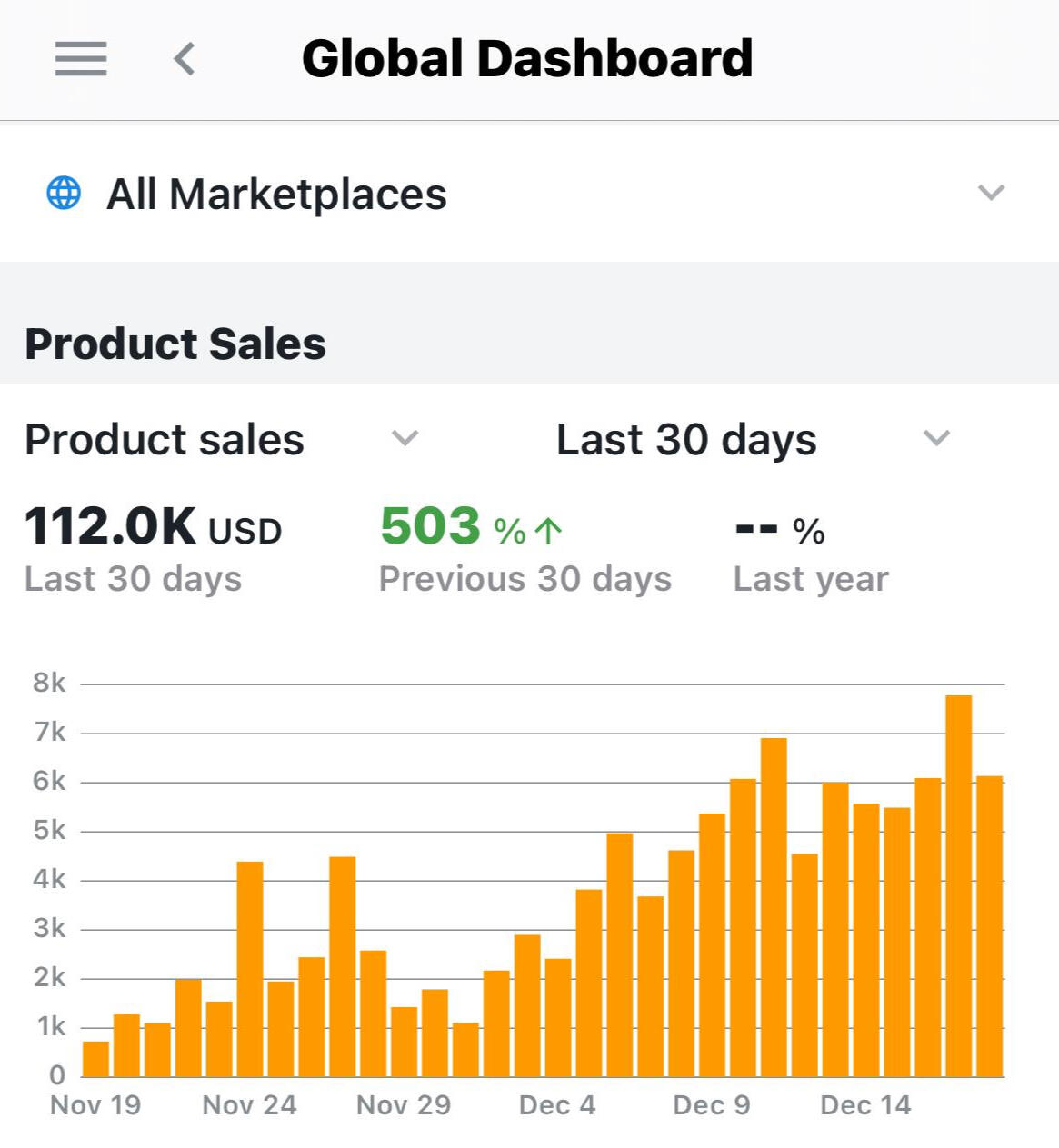Select the tallest bar near 8k
The height and width of the screenshot is (1148, 1059).
point(958,886)
